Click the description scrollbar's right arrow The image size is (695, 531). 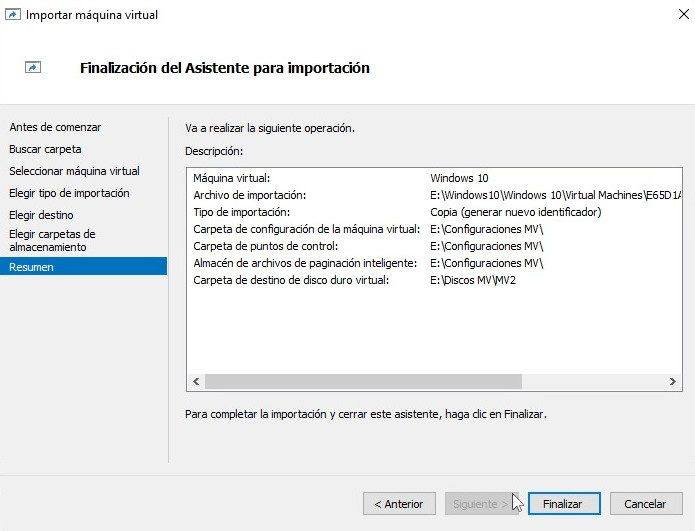coord(672,382)
